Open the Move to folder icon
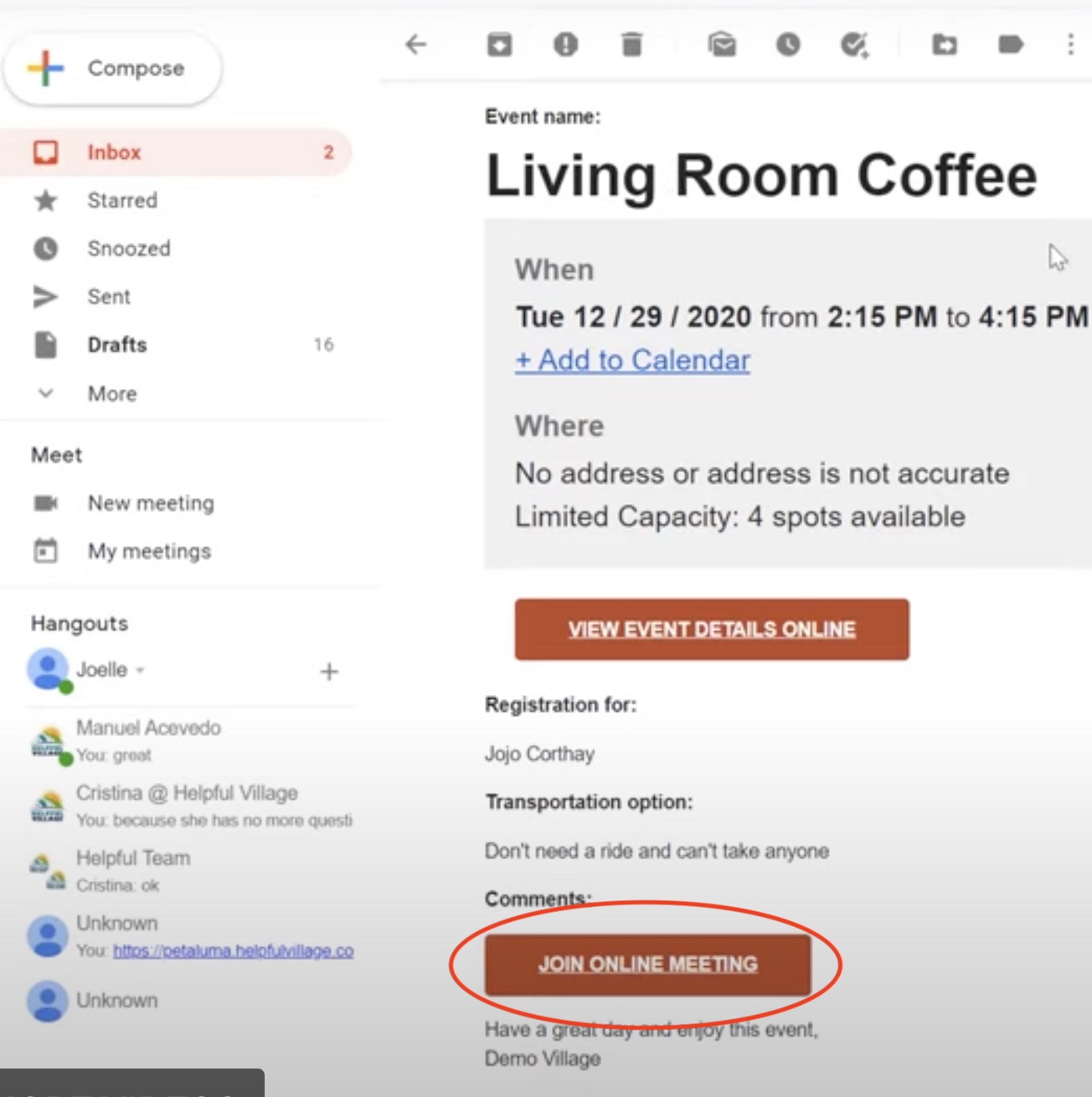The height and width of the screenshot is (1097, 1092). click(x=945, y=45)
